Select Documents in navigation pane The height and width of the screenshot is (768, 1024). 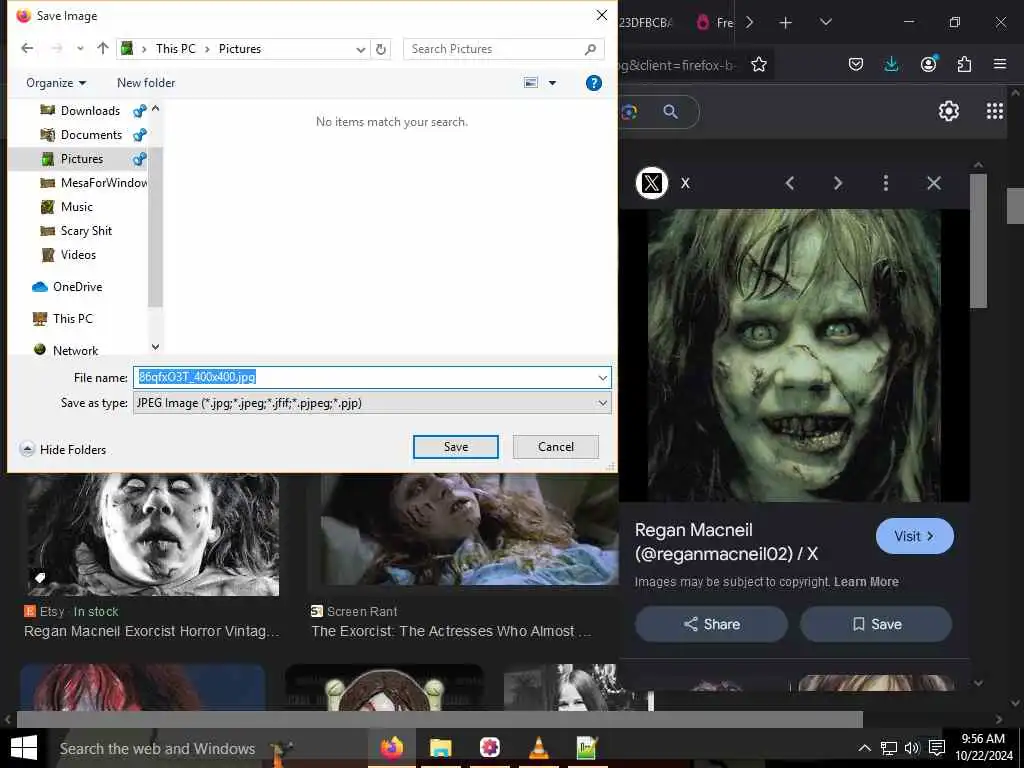[x=91, y=135]
